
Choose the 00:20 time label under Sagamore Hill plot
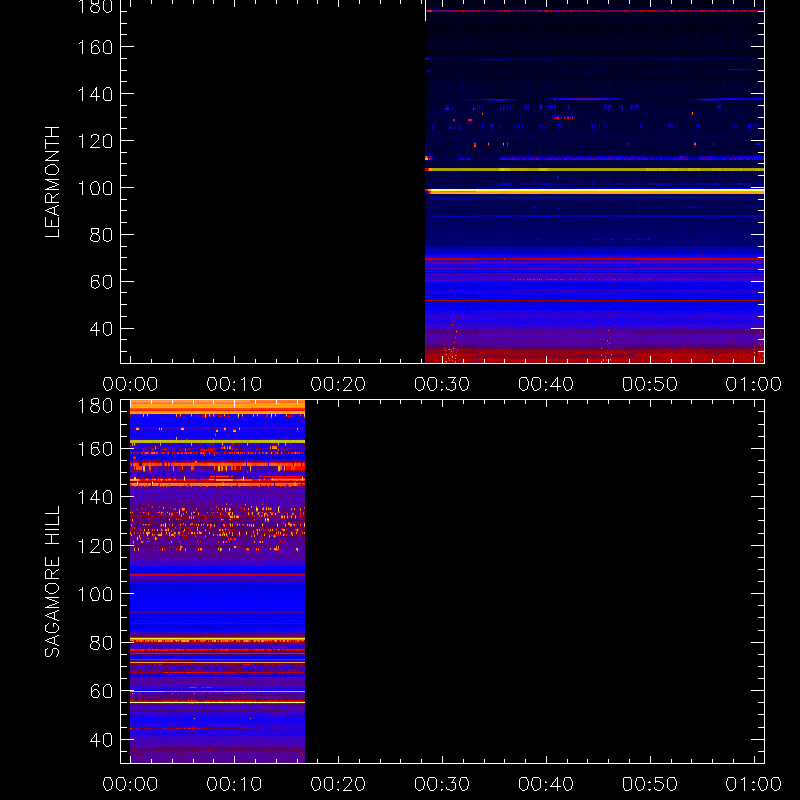coord(338,784)
